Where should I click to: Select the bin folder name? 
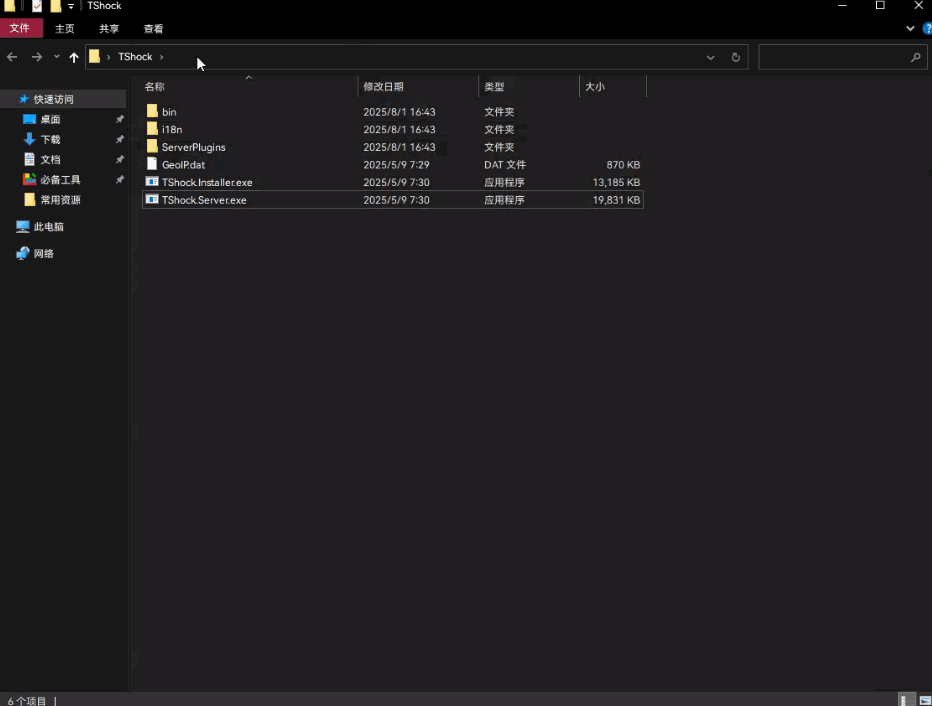(x=169, y=112)
